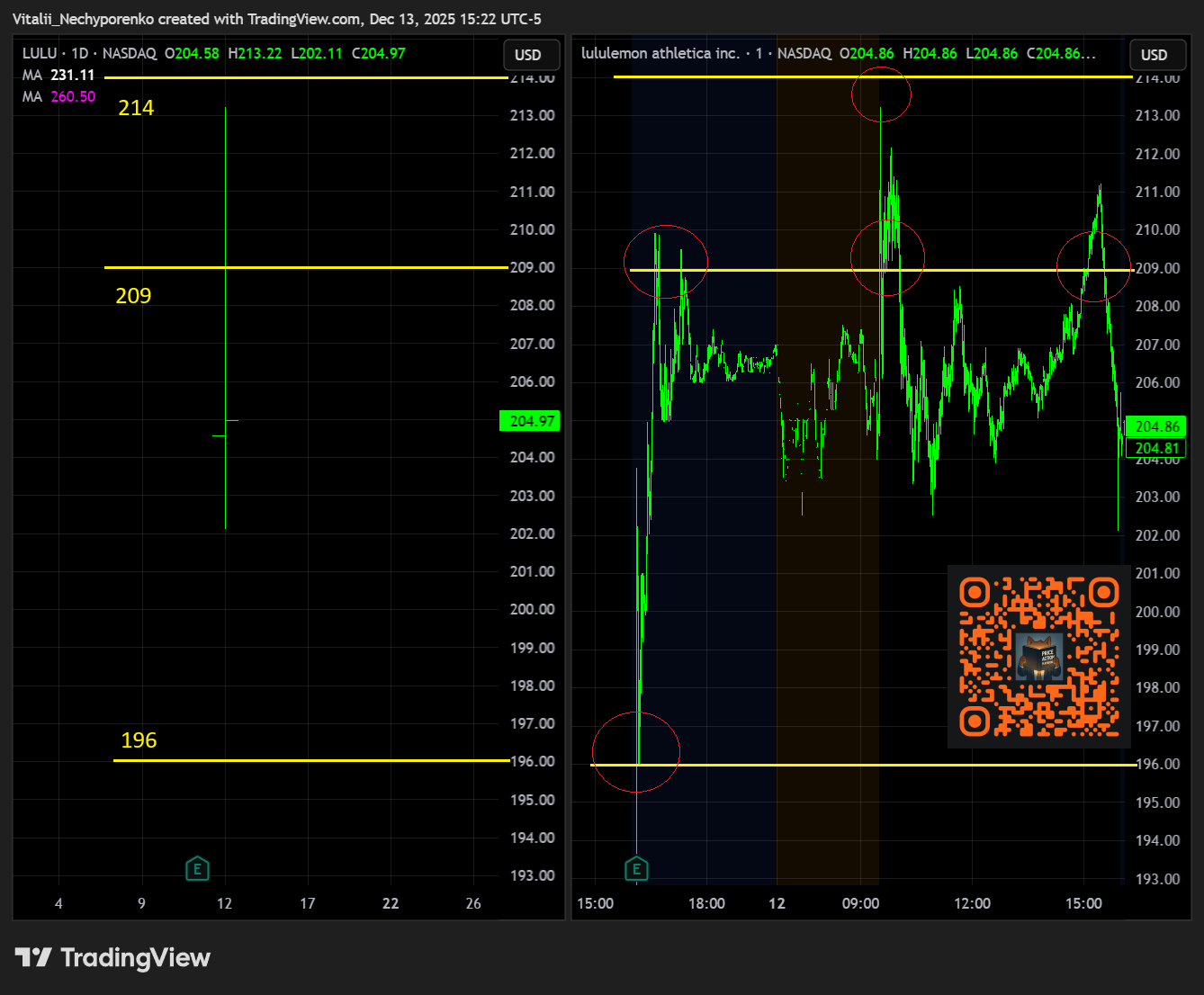The image size is (1204, 995).
Task: Click the H213.22 high value on the left chart
Action: tap(255, 53)
